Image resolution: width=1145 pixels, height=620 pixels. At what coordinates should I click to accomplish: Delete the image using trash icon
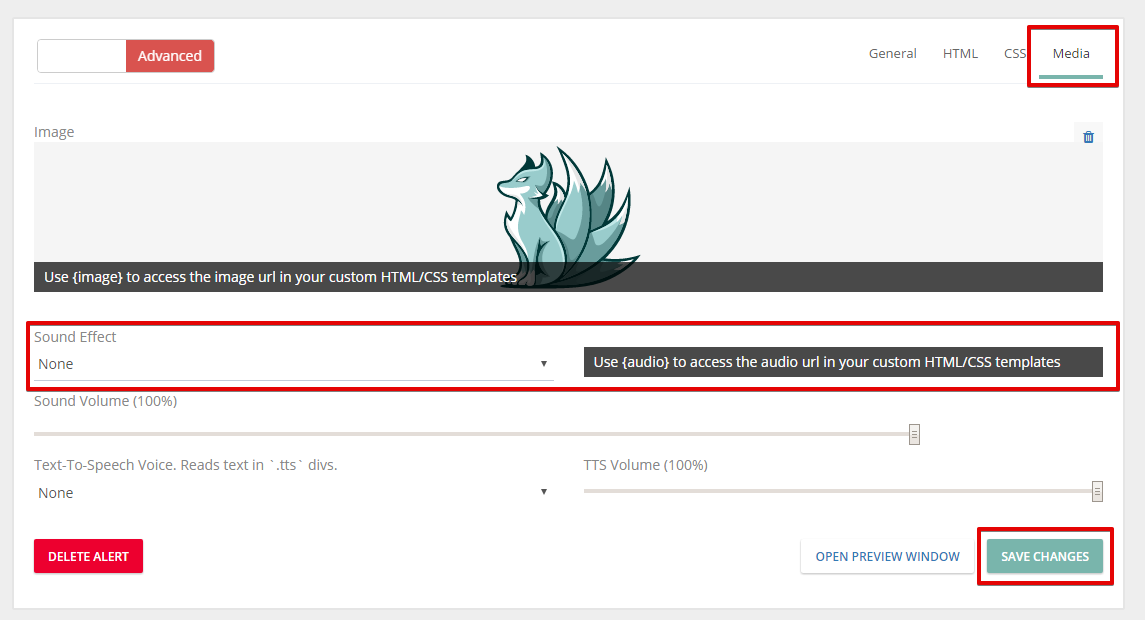(1088, 137)
